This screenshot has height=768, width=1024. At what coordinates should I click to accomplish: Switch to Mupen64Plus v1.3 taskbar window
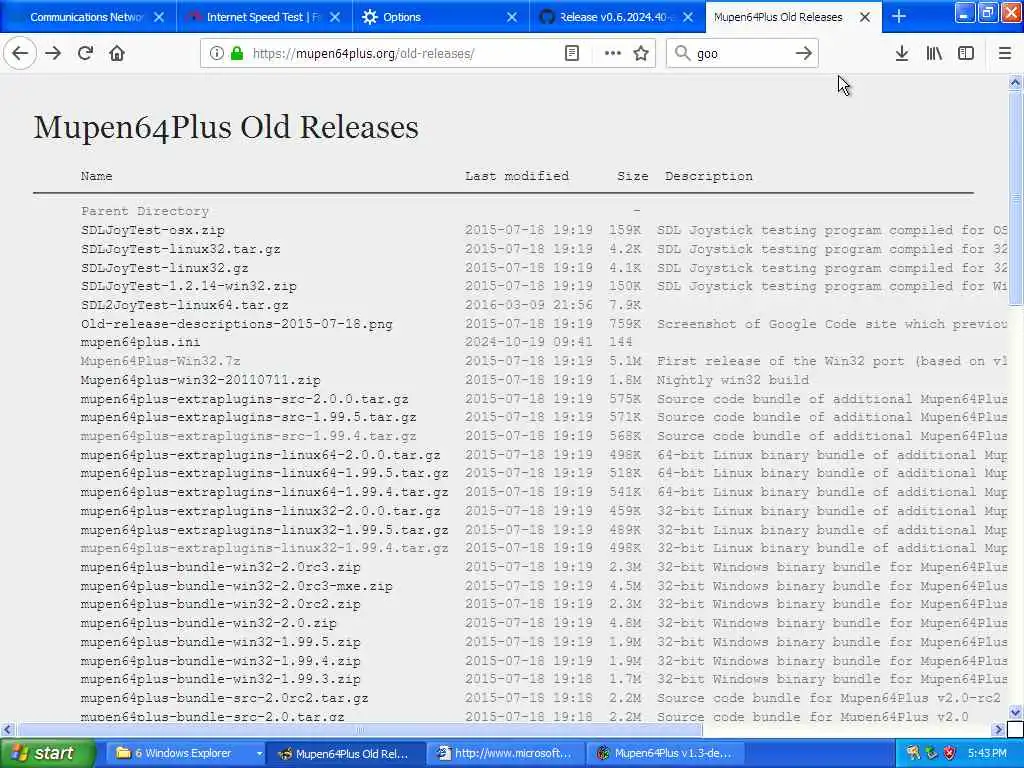665,753
